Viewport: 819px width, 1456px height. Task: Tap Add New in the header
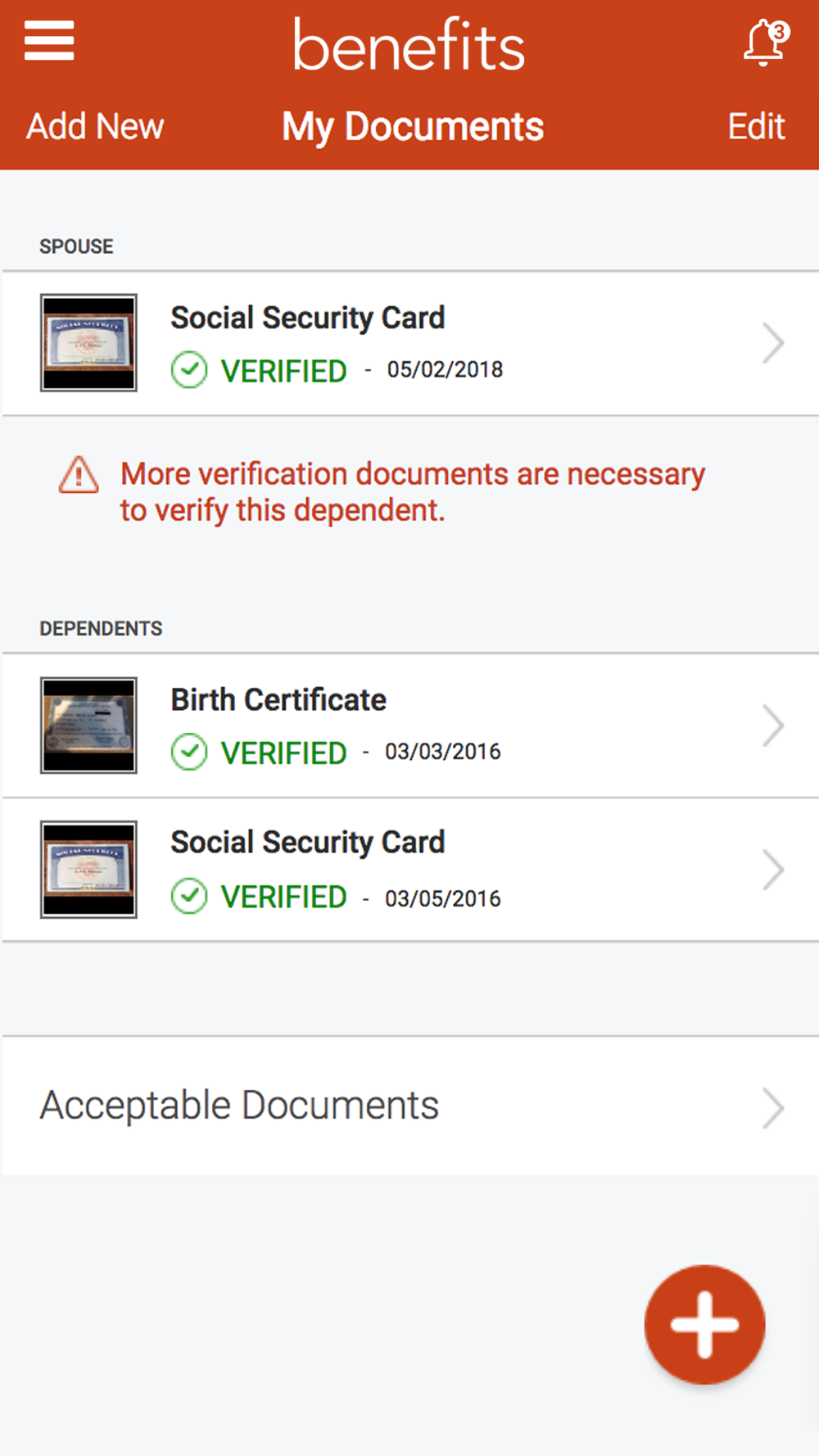point(95,127)
